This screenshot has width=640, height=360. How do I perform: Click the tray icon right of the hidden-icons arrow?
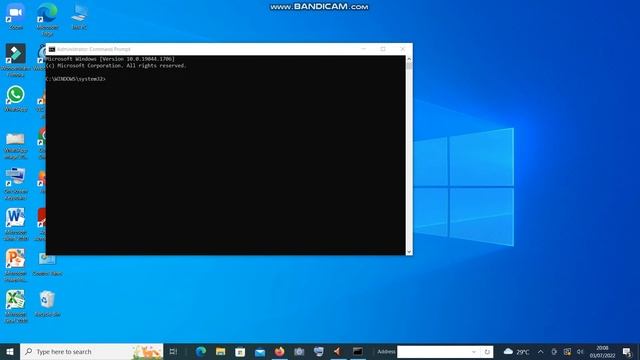pyautogui.click(x=554, y=351)
